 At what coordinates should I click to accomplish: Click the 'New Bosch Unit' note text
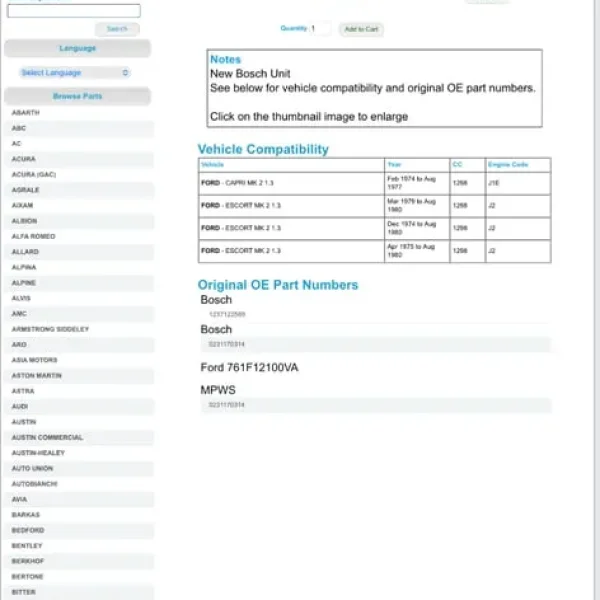[x=250, y=73]
